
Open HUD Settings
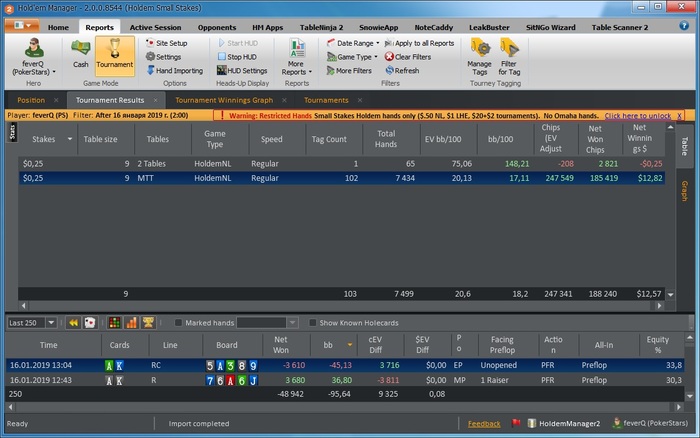[242, 71]
